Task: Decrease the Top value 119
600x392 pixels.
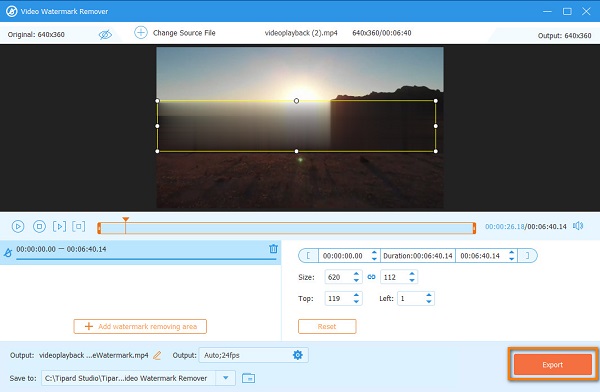Action: [x=356, y=302]
